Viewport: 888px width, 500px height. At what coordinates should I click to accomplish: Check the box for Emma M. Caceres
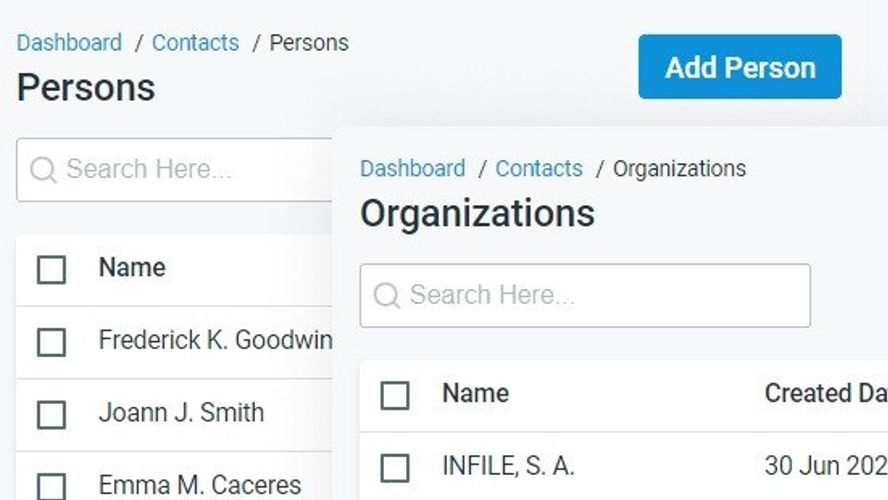(x=52, y=487)
